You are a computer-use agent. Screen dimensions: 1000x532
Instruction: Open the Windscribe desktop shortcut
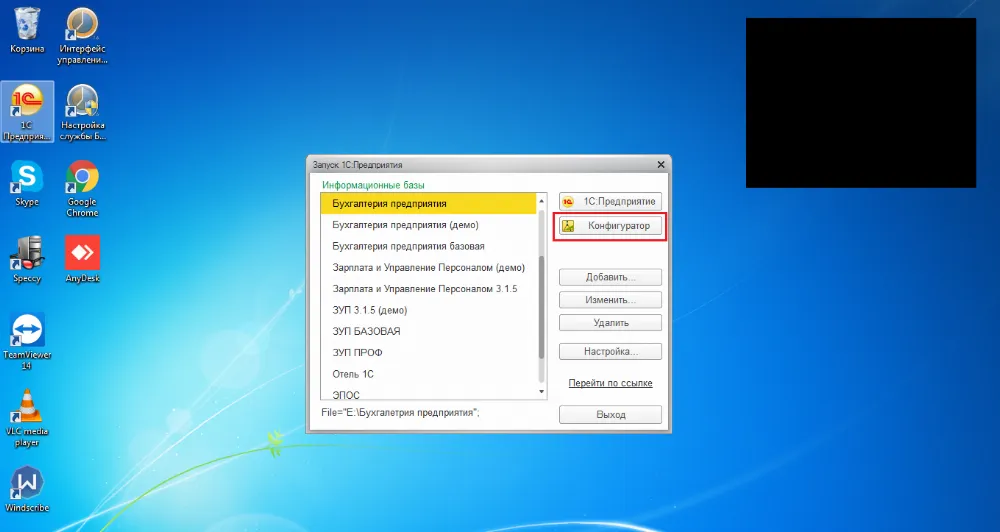tap(27, 490)
